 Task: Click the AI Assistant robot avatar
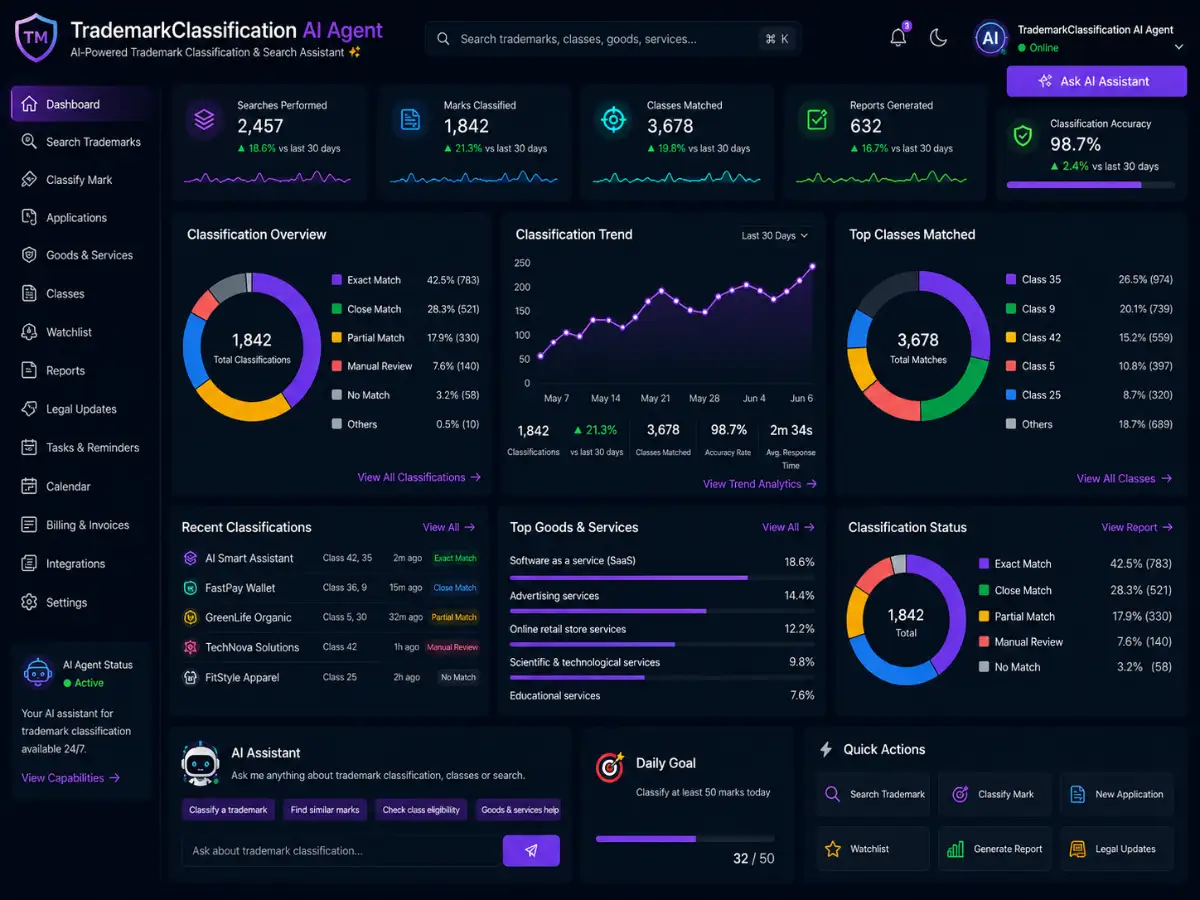coord(201,764)
